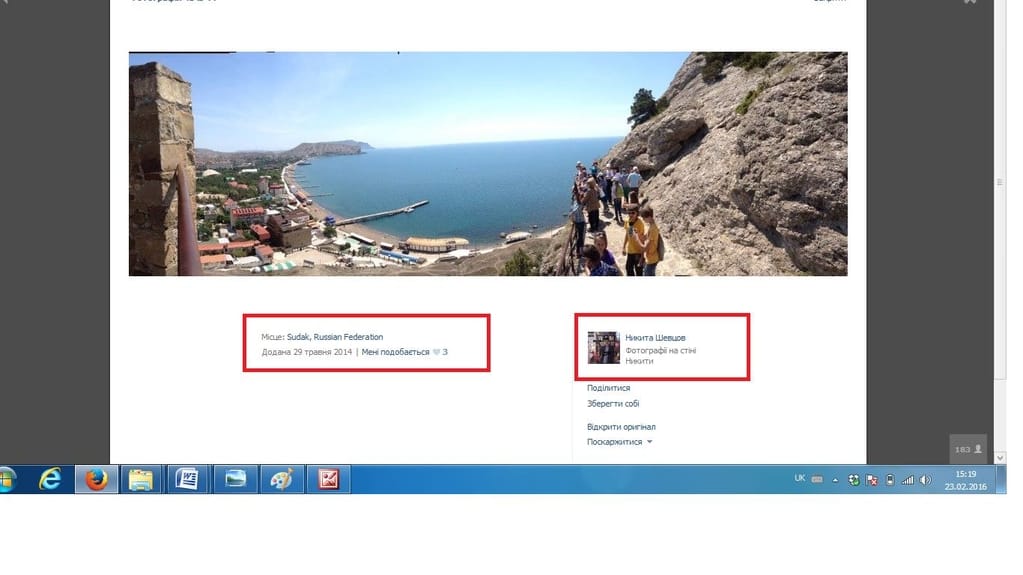Switch to Firefox in the taskbar

[96, 480]
